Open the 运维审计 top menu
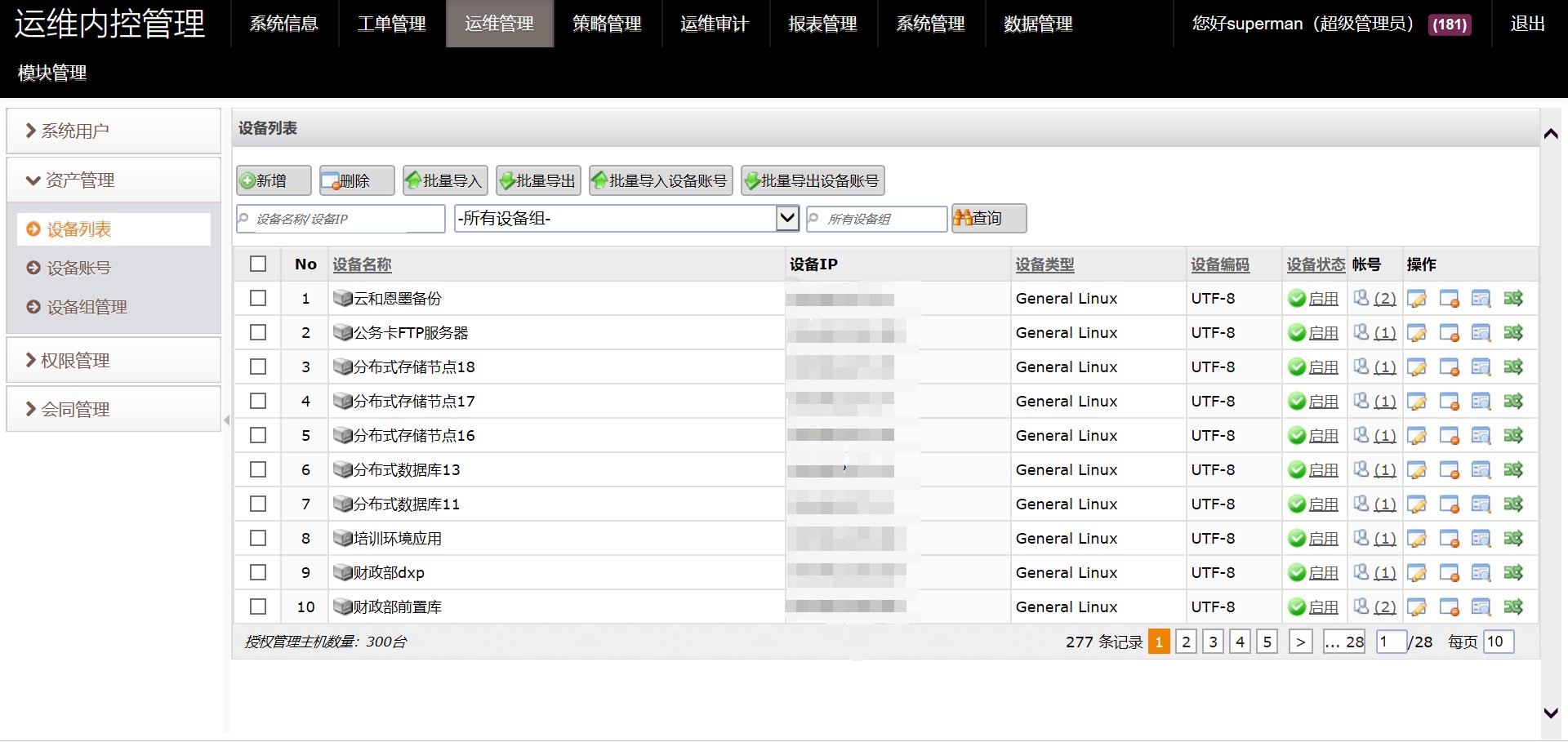 pos(715,24)
